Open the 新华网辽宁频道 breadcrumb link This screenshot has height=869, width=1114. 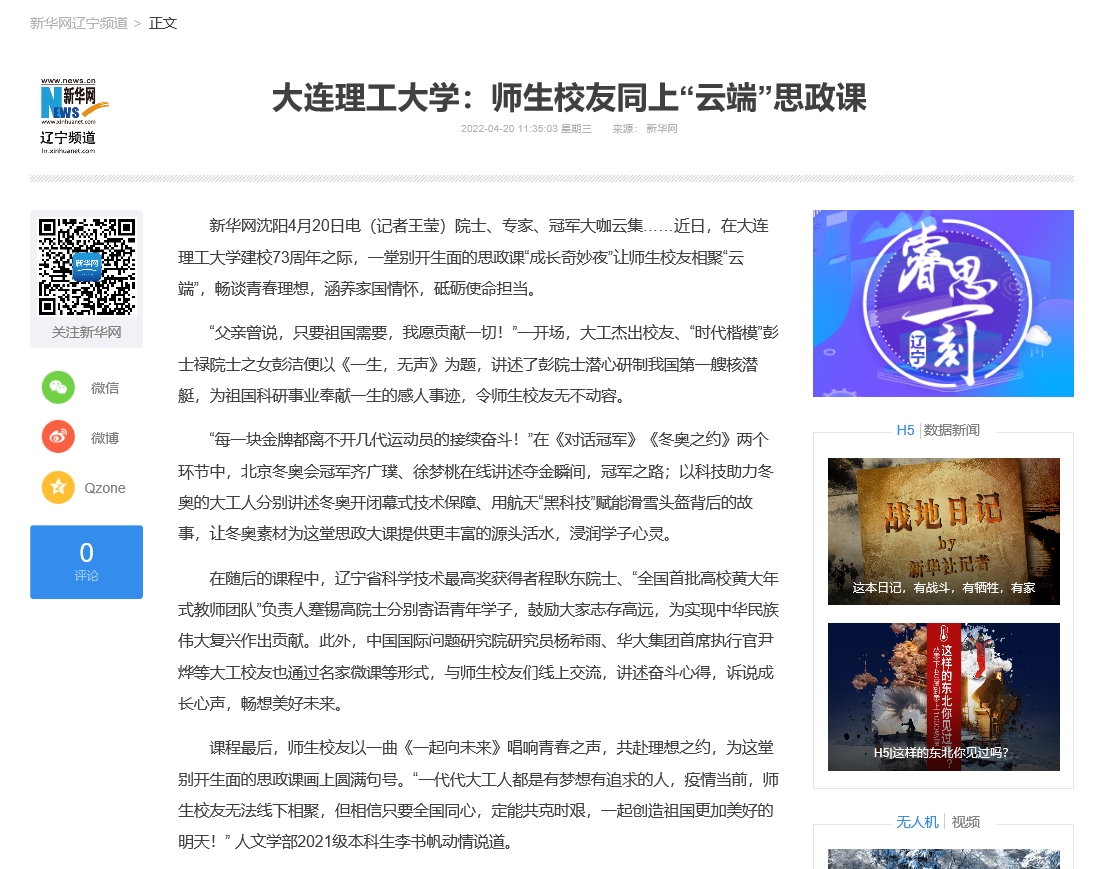pos(79,23)
